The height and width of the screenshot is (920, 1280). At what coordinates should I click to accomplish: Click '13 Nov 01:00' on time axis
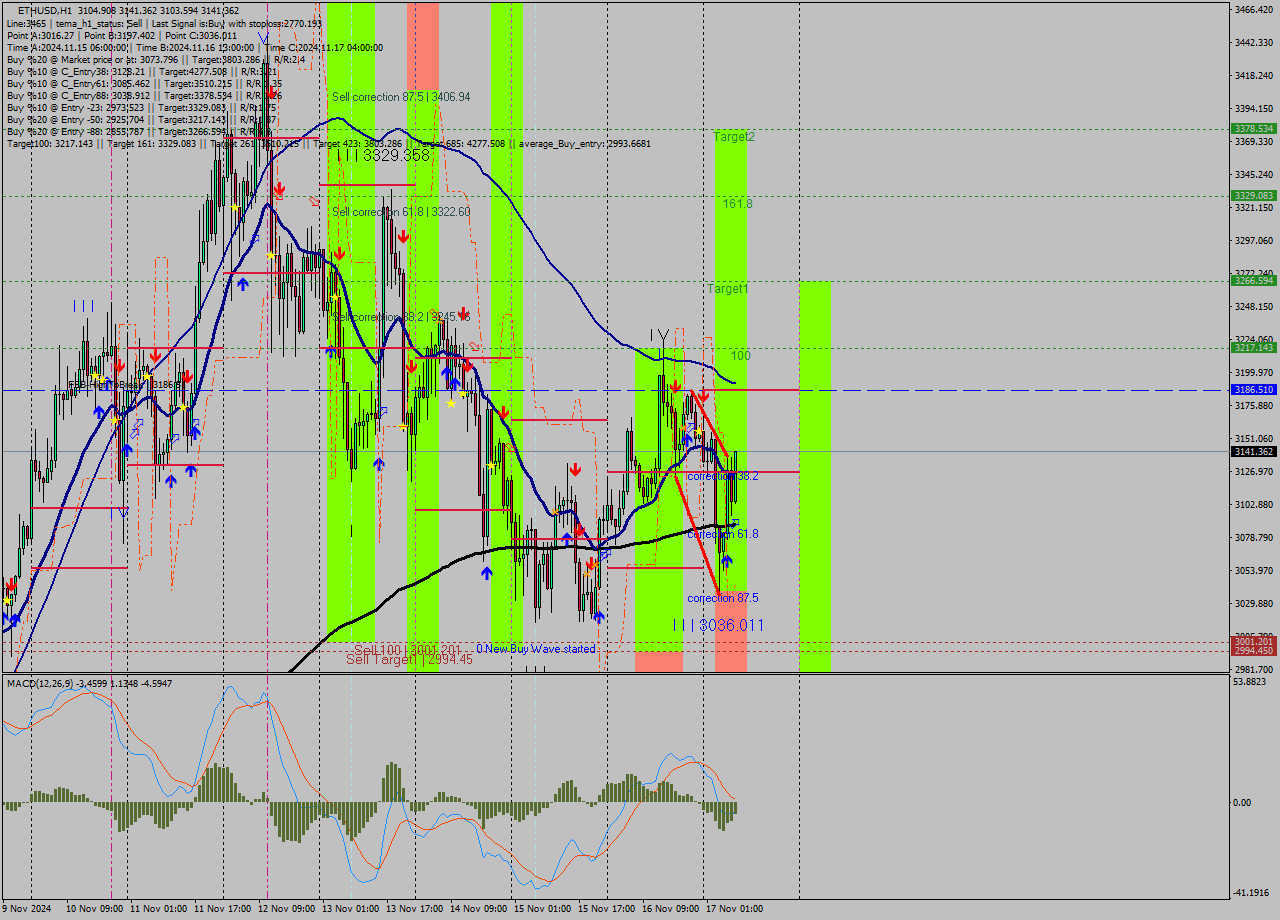[x=351, y=909]
